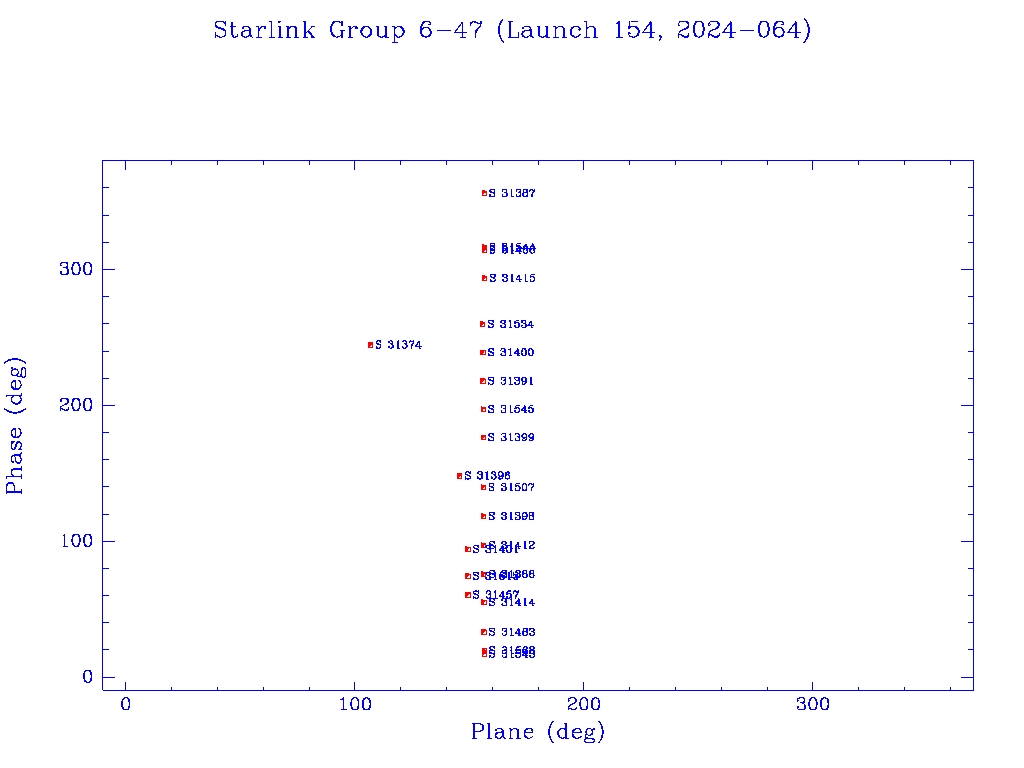Click the satellite label "S 31400"
Image resolution: width=1024 pixels, height=768 pixels.
511,353
